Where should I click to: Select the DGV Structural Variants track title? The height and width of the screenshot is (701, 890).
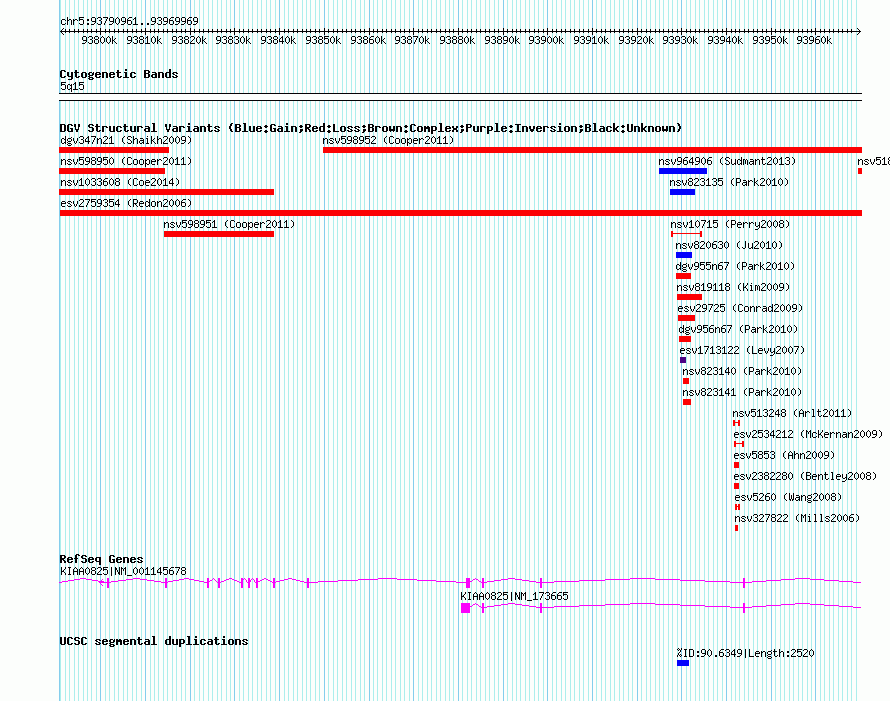pos(371,128)
